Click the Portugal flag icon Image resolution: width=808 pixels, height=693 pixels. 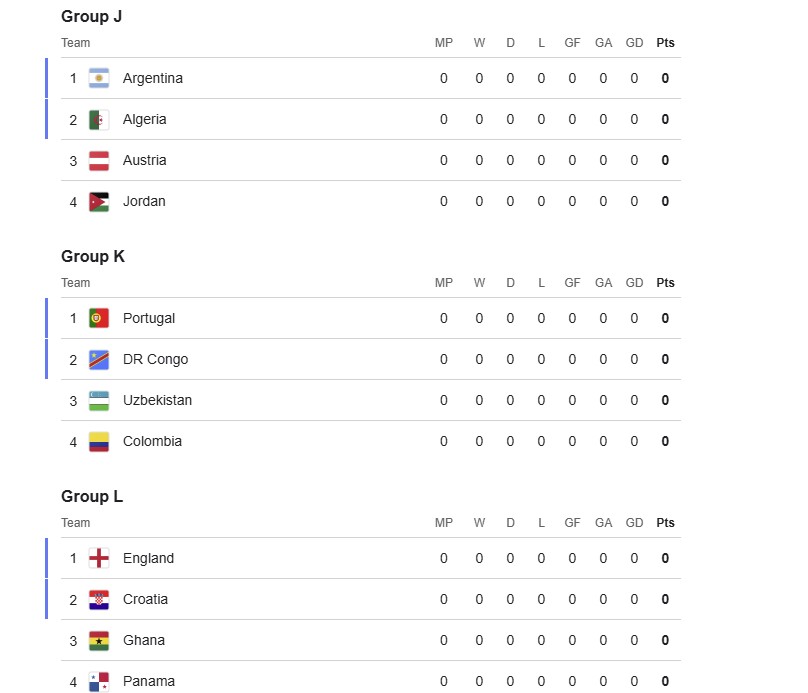coord(98,318)
